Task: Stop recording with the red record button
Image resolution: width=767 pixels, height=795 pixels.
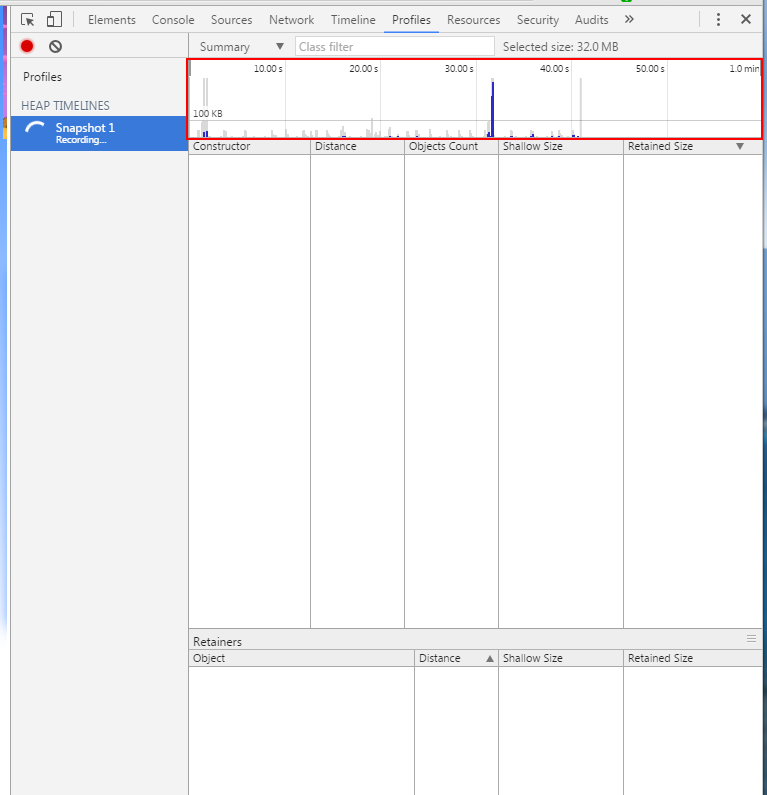Action: 27,46
